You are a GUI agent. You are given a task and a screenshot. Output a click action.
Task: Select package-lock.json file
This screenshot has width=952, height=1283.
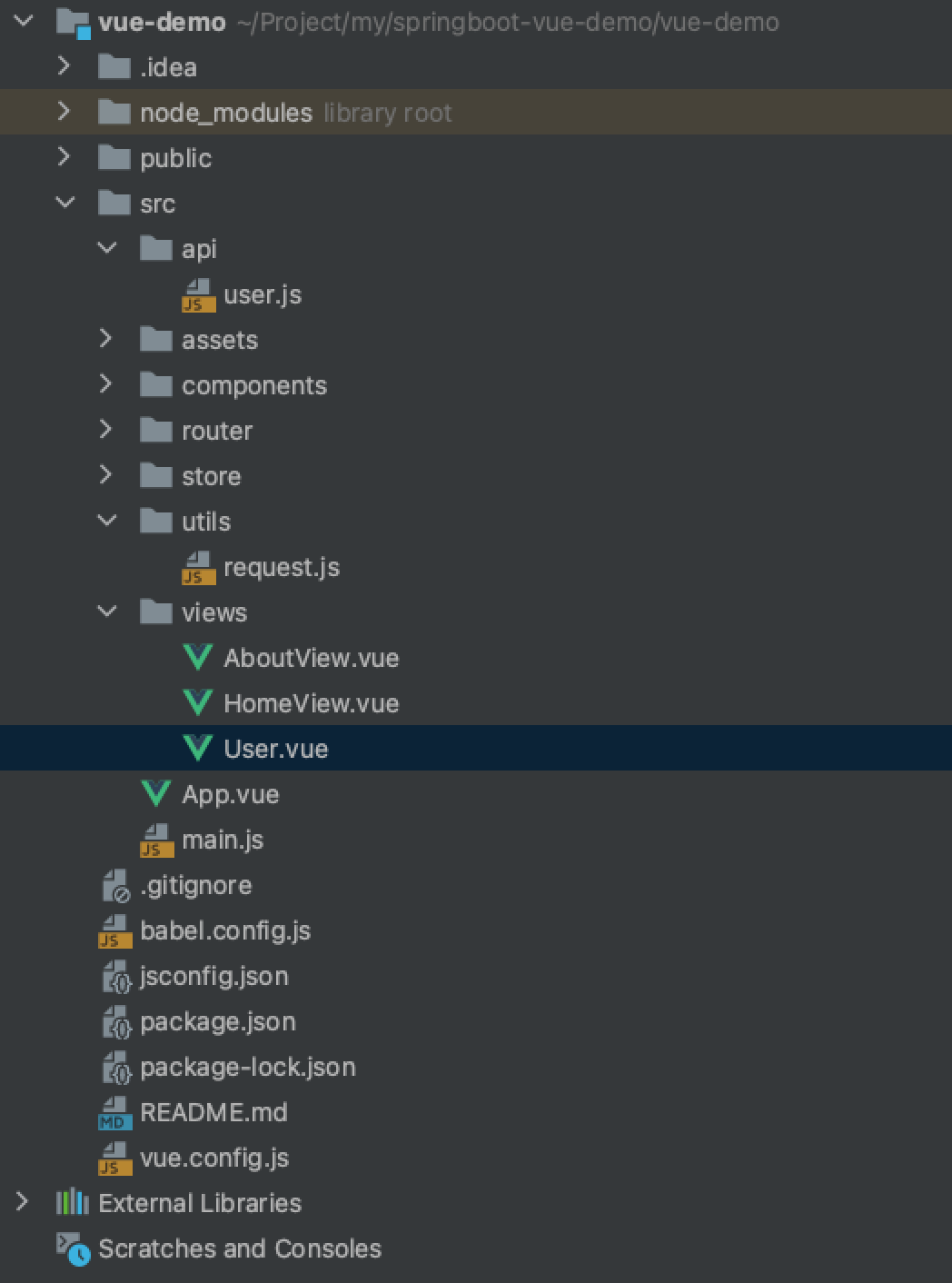pos(247,1067)
